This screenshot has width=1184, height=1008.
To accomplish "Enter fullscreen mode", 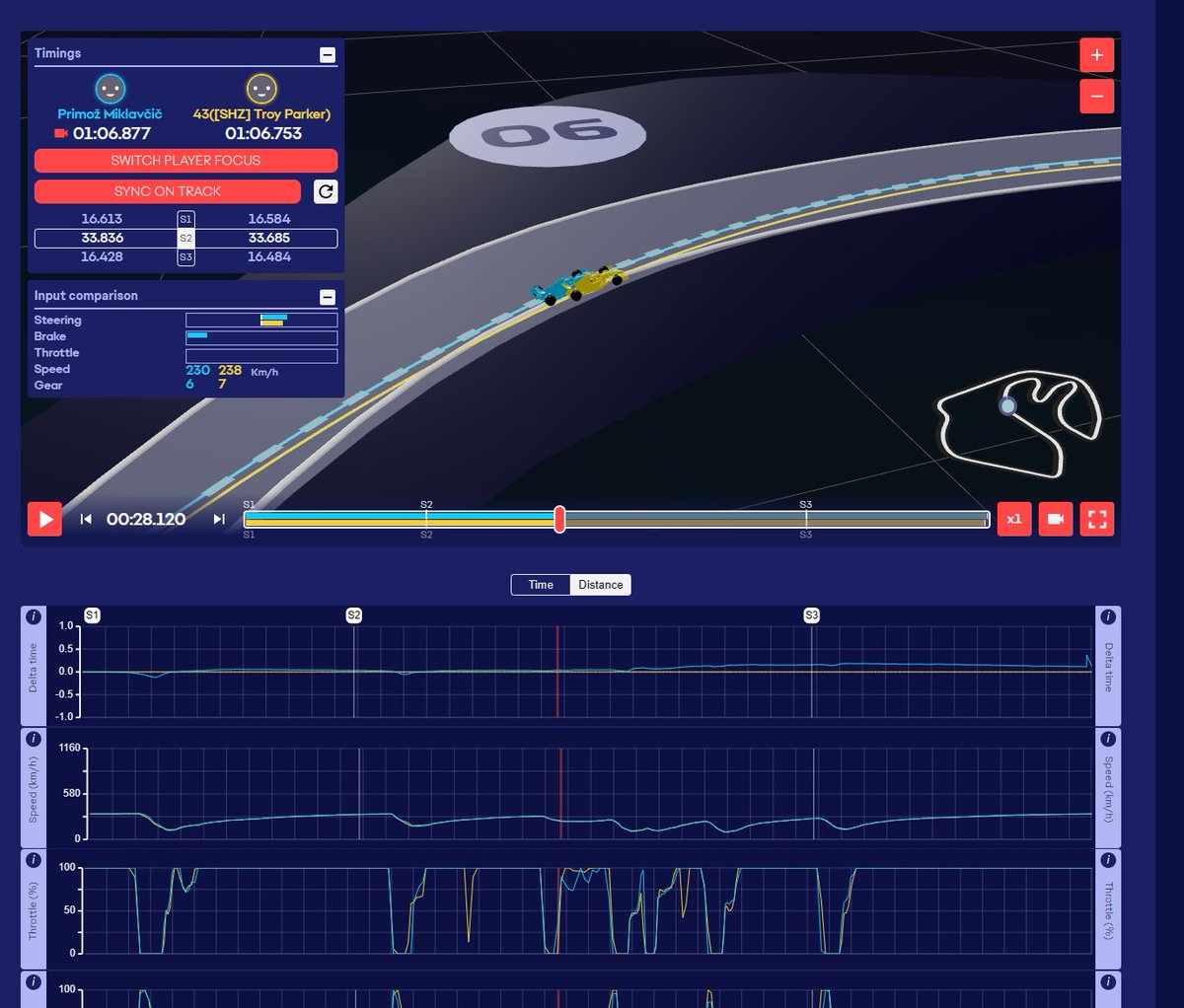I will click(x=1097, y=519).
